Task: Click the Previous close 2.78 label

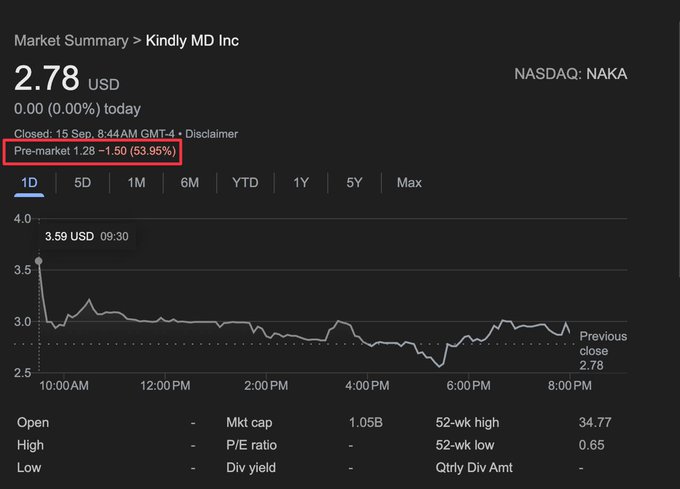Action: click(x=603, y=351)
